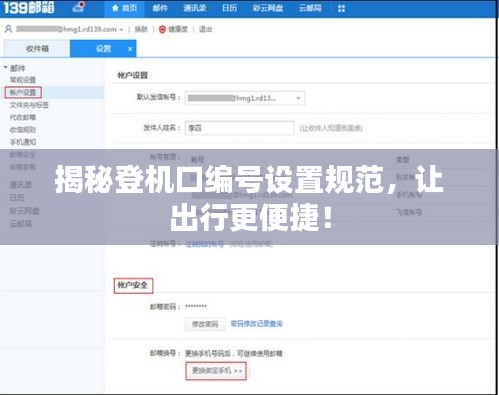
Task: Expand the account email dropdown in header
Action: [122, 30]
